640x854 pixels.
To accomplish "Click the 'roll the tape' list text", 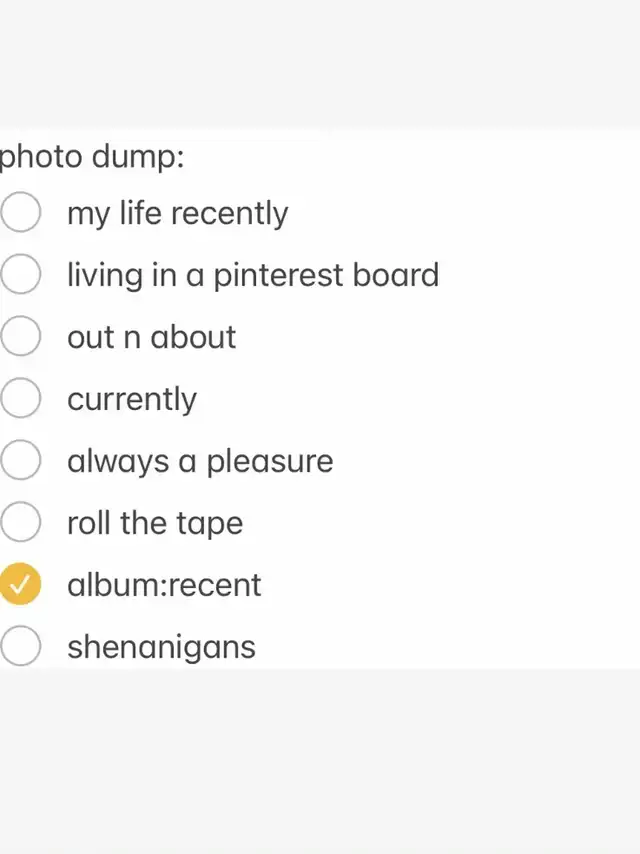I will coord(155,523).
